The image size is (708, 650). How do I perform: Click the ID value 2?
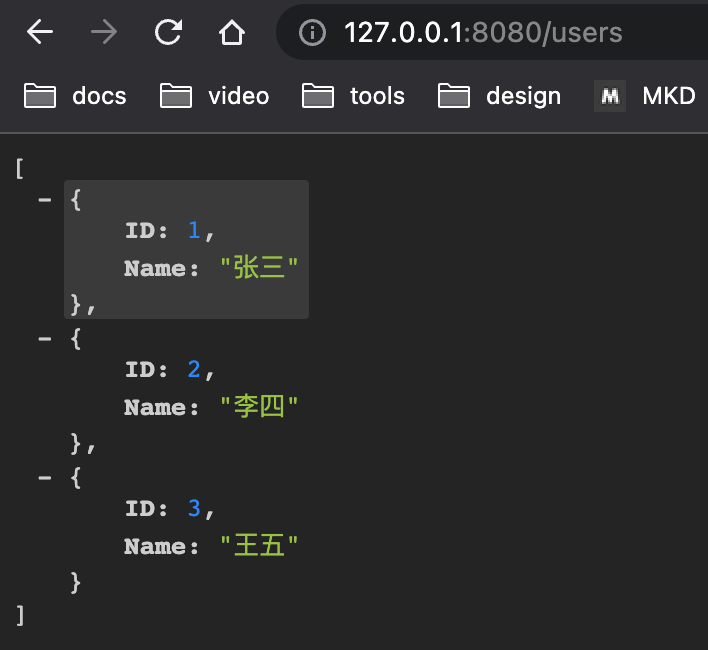194,369
